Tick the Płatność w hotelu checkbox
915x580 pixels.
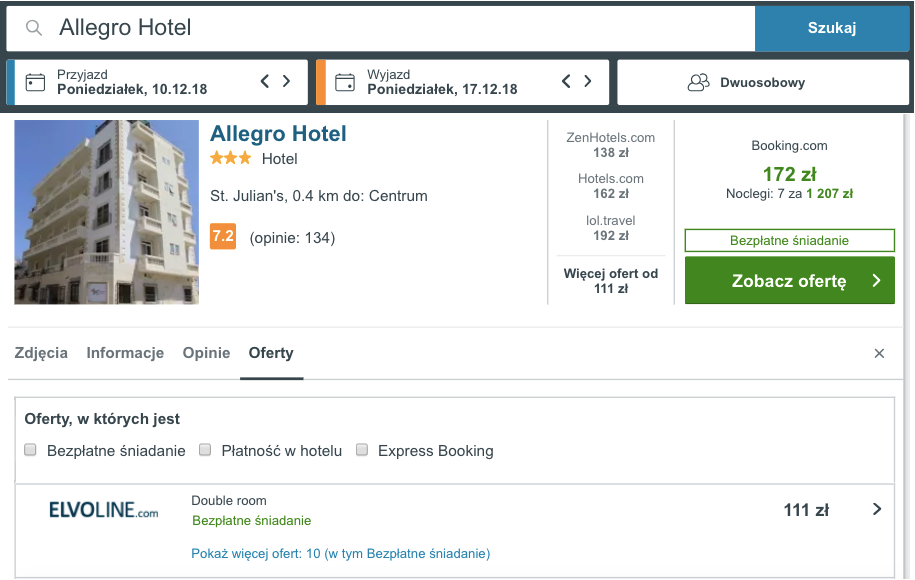(205, 450)
